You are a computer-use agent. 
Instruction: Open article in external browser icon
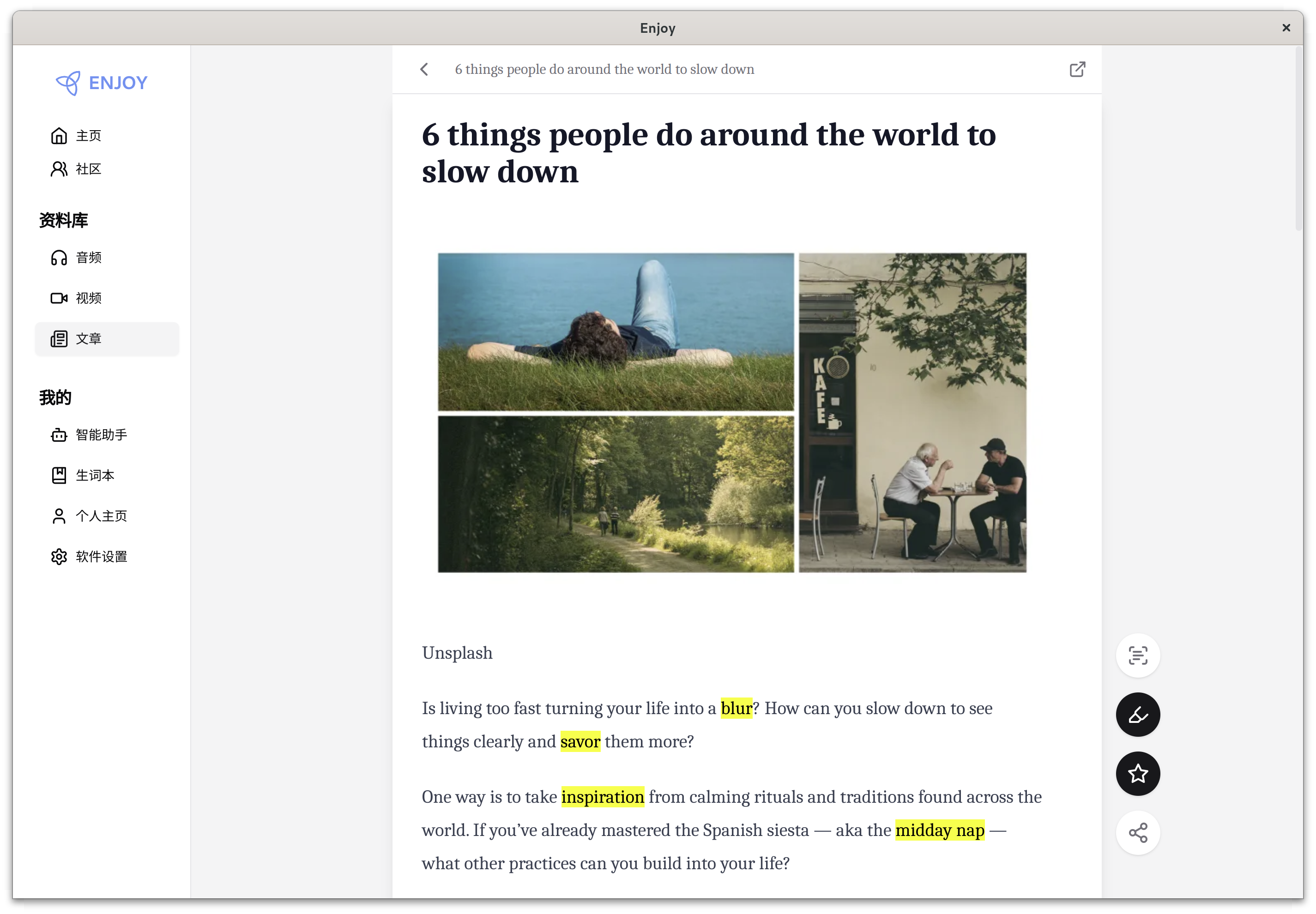click(1077, 69)
